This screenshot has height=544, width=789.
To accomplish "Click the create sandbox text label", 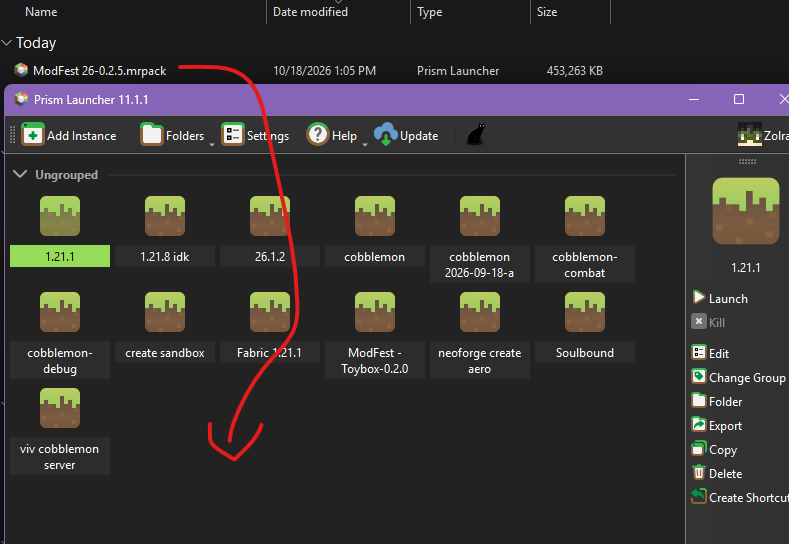I will click(x=165, y=353).
